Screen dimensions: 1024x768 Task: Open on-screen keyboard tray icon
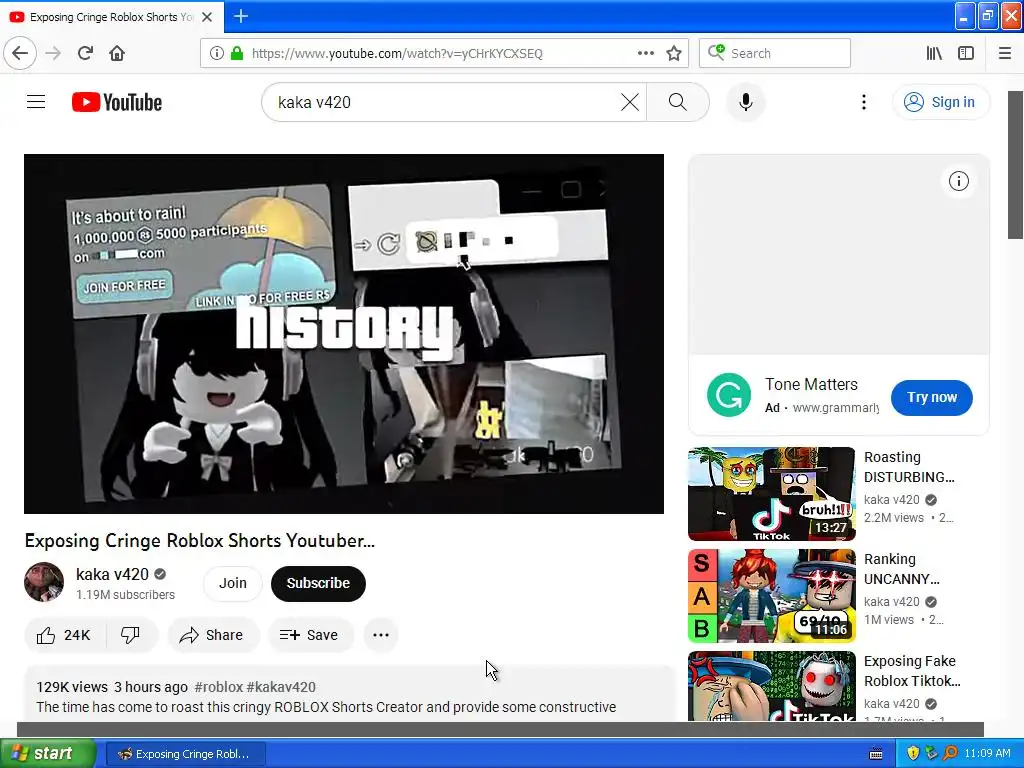[x=876, y=754]
